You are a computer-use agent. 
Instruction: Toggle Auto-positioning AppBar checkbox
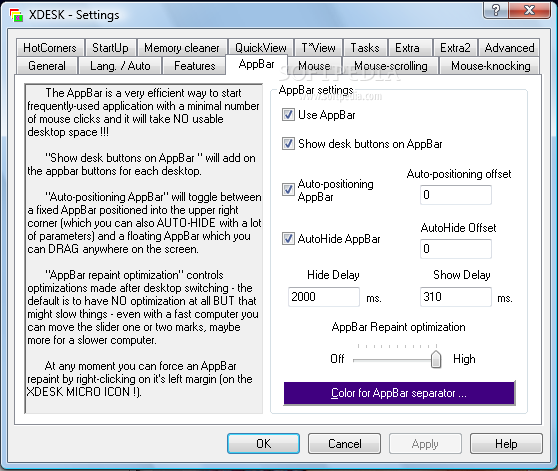coord(288,190)
